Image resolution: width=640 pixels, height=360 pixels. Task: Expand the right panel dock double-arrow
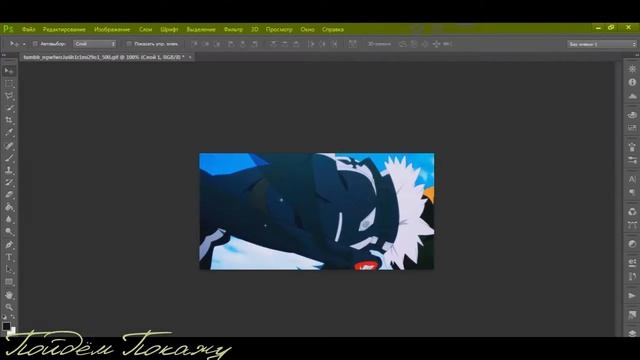pyautogui.click(x=636, y=55)
